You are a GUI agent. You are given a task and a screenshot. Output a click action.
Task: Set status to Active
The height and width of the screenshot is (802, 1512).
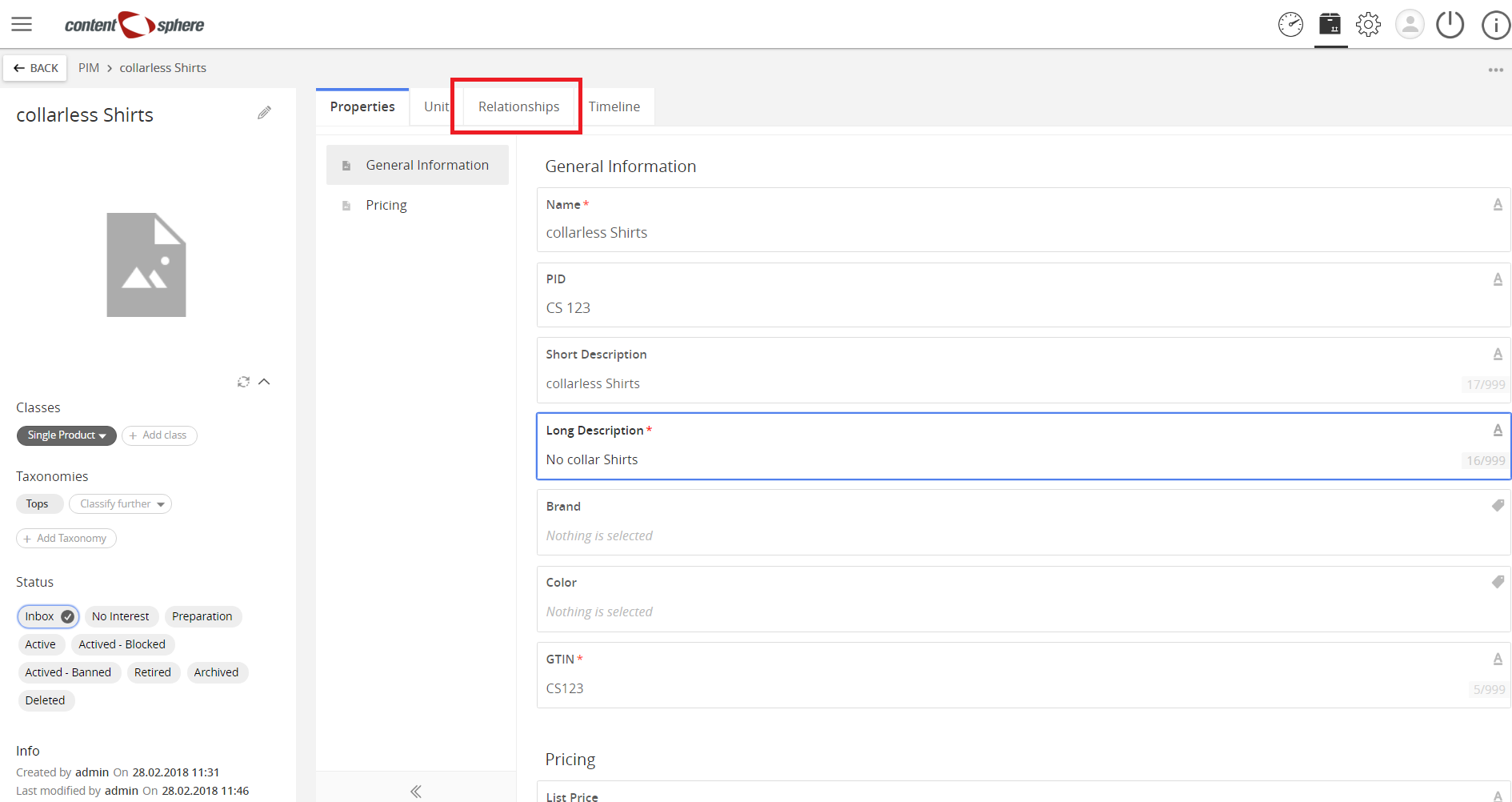(41, 644)
